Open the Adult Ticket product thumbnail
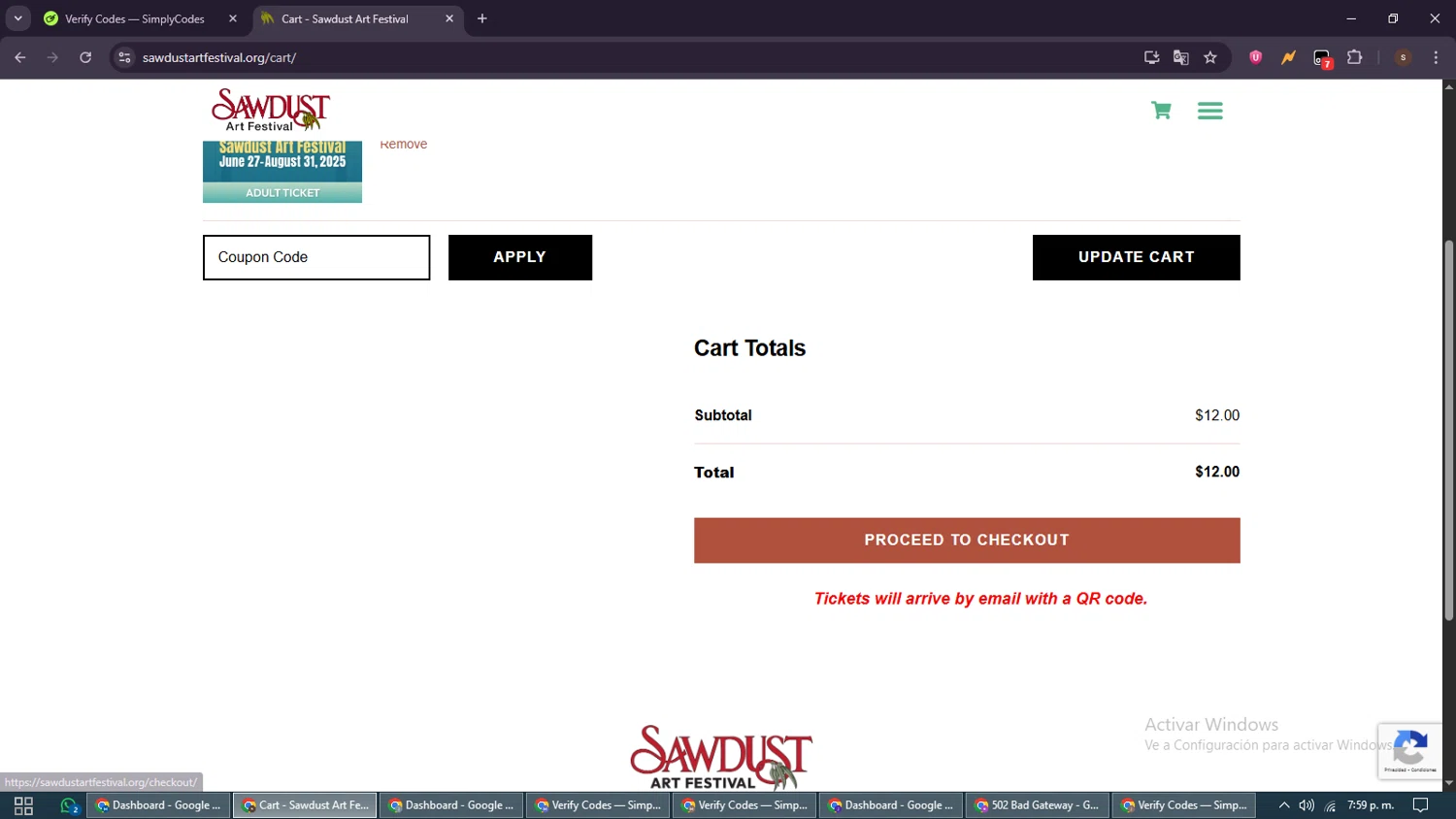The height and width of the screenshot is (819, 1456). click(x=282, y=172)
